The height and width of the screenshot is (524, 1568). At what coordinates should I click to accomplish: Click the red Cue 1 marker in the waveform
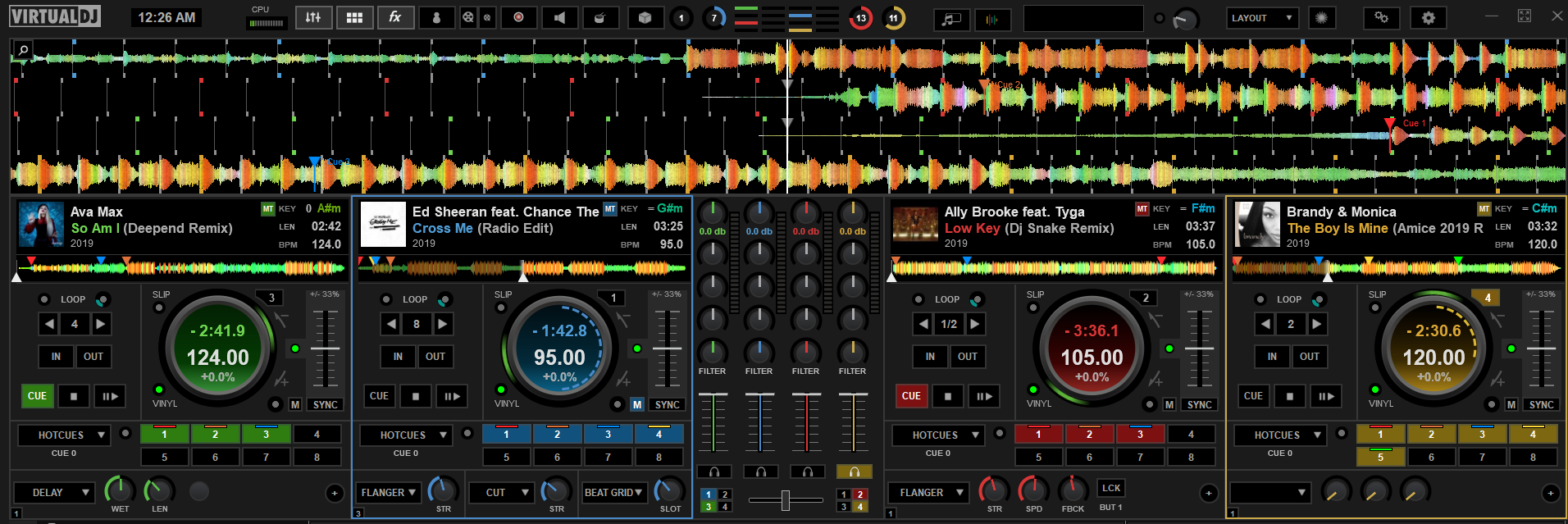[1389, 123]
